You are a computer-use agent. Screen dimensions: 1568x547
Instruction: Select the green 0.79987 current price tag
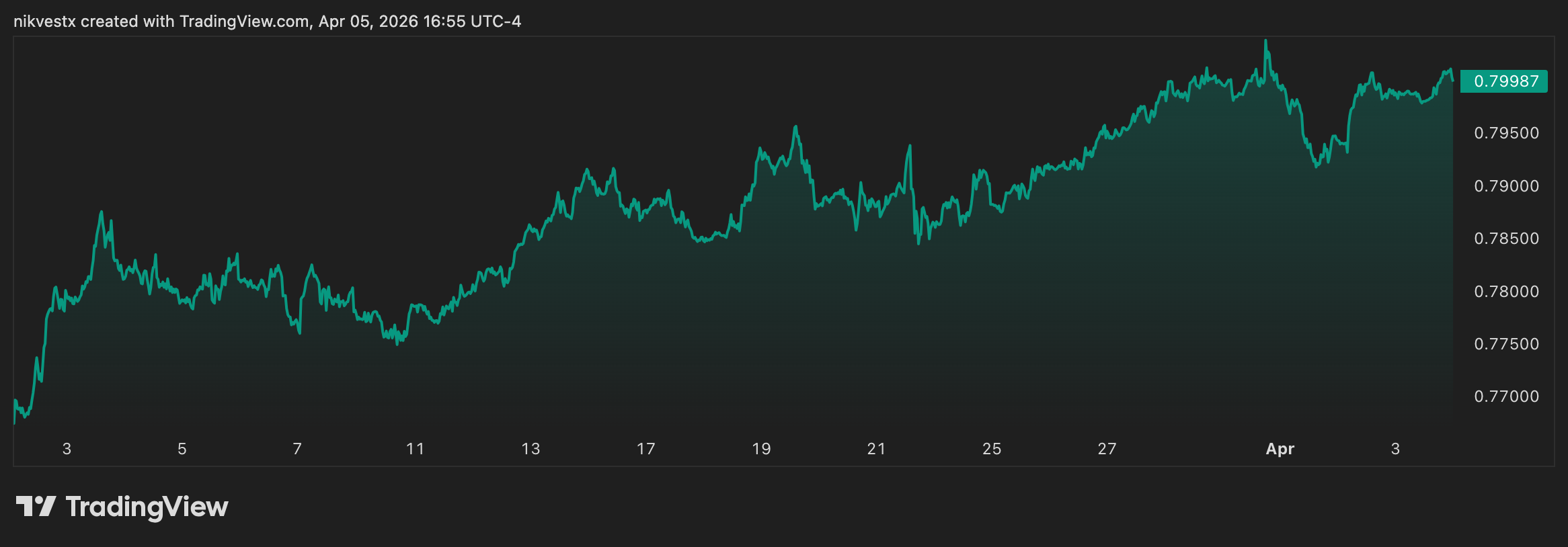pyautogui.click(x=1505, y=81)
